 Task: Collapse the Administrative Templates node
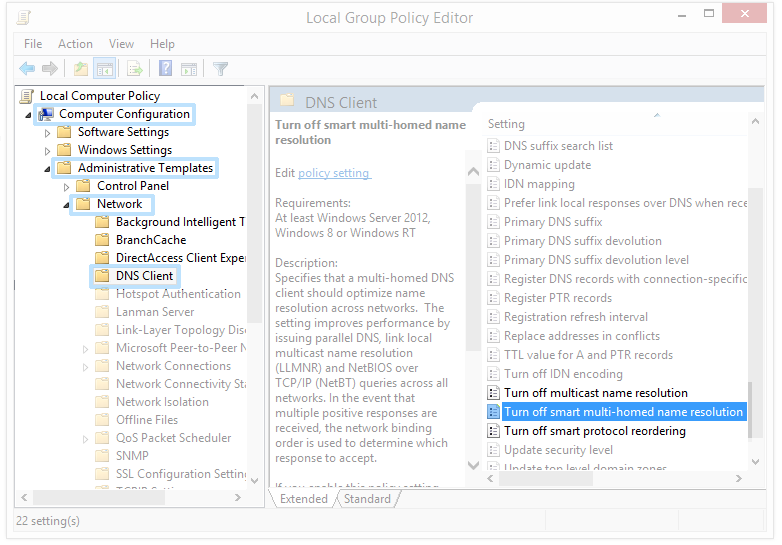[47, 169]
